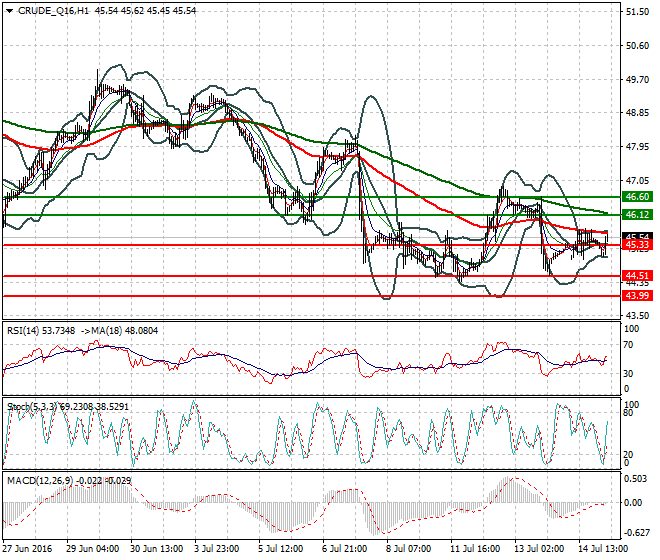This screenshot has height=560, width=660.
Task: Select the 3 Jul 23:00 time label
Action: tap(217, 549)
